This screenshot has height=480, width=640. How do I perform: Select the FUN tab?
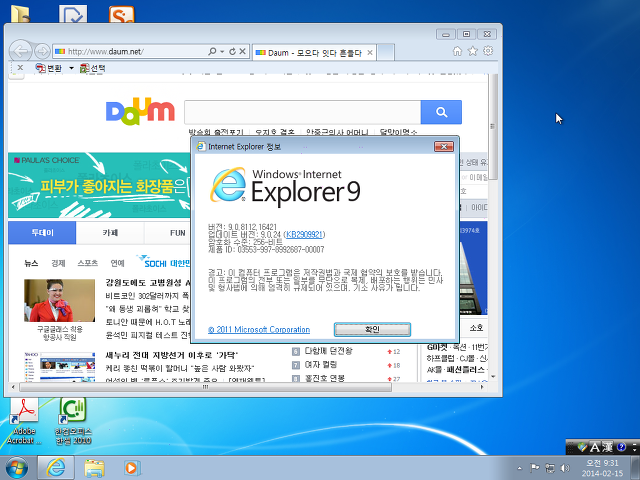click(177, 233)
